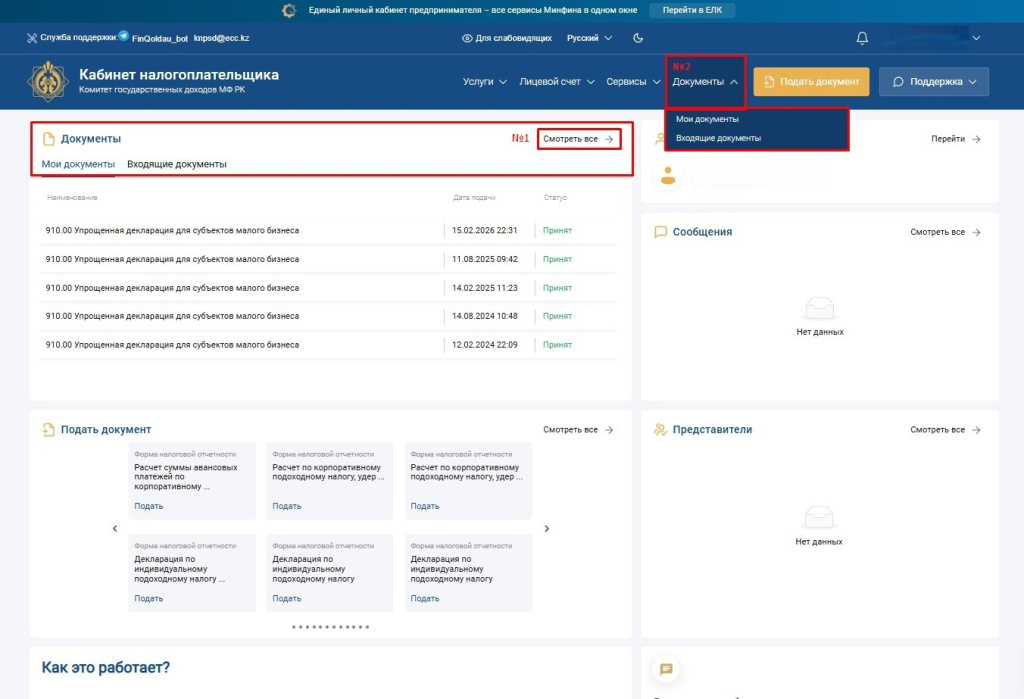Viewport: 1024px width, 699px height.
Task: Click the yellow chat bubble icon
Action: click(x=666, y=669)
